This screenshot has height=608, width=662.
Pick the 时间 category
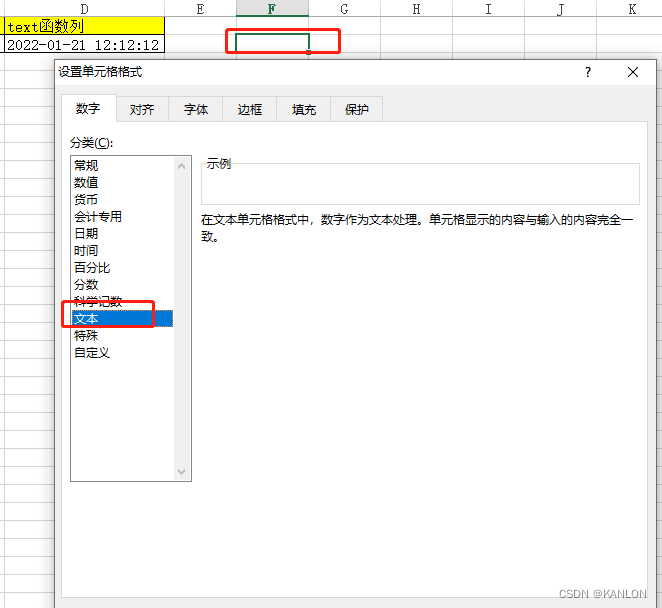[x=122, y=250]
